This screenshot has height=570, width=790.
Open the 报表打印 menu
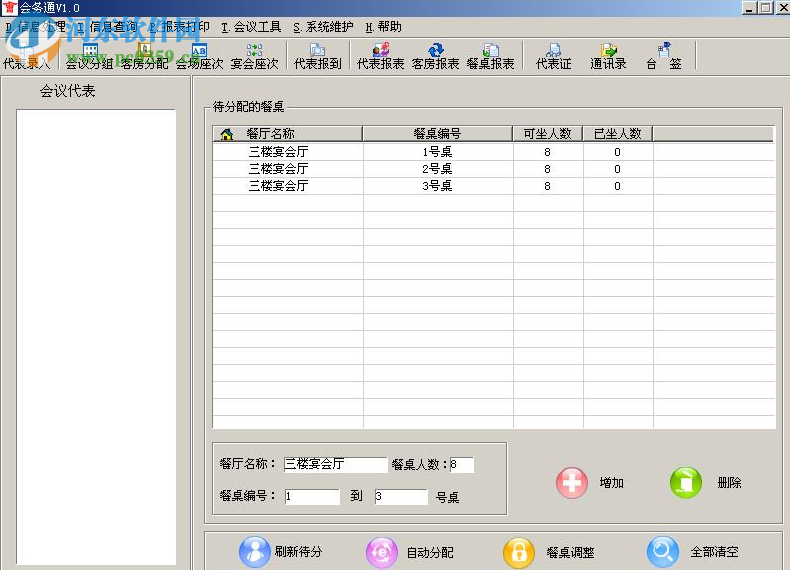179,27
